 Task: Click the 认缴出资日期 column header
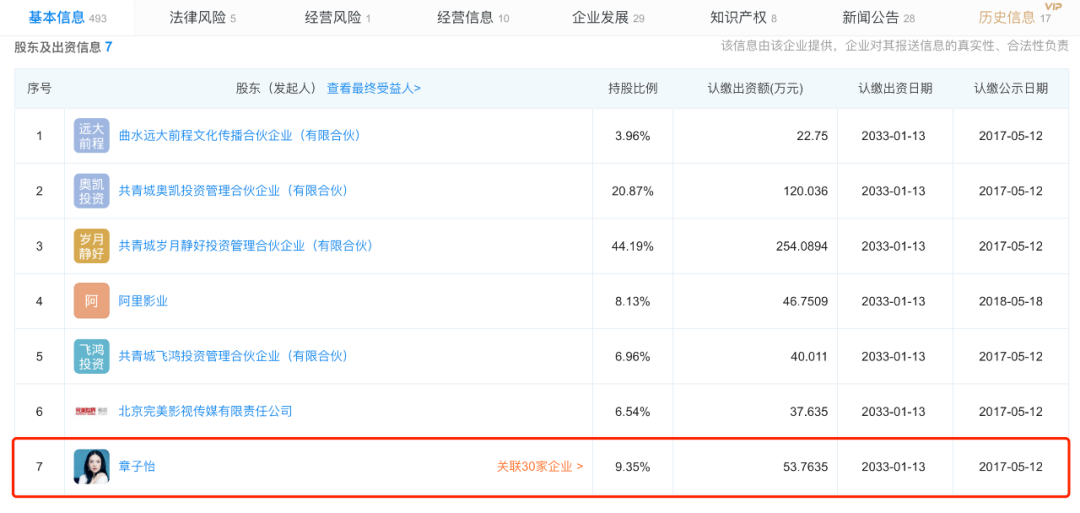click(895, 88)
